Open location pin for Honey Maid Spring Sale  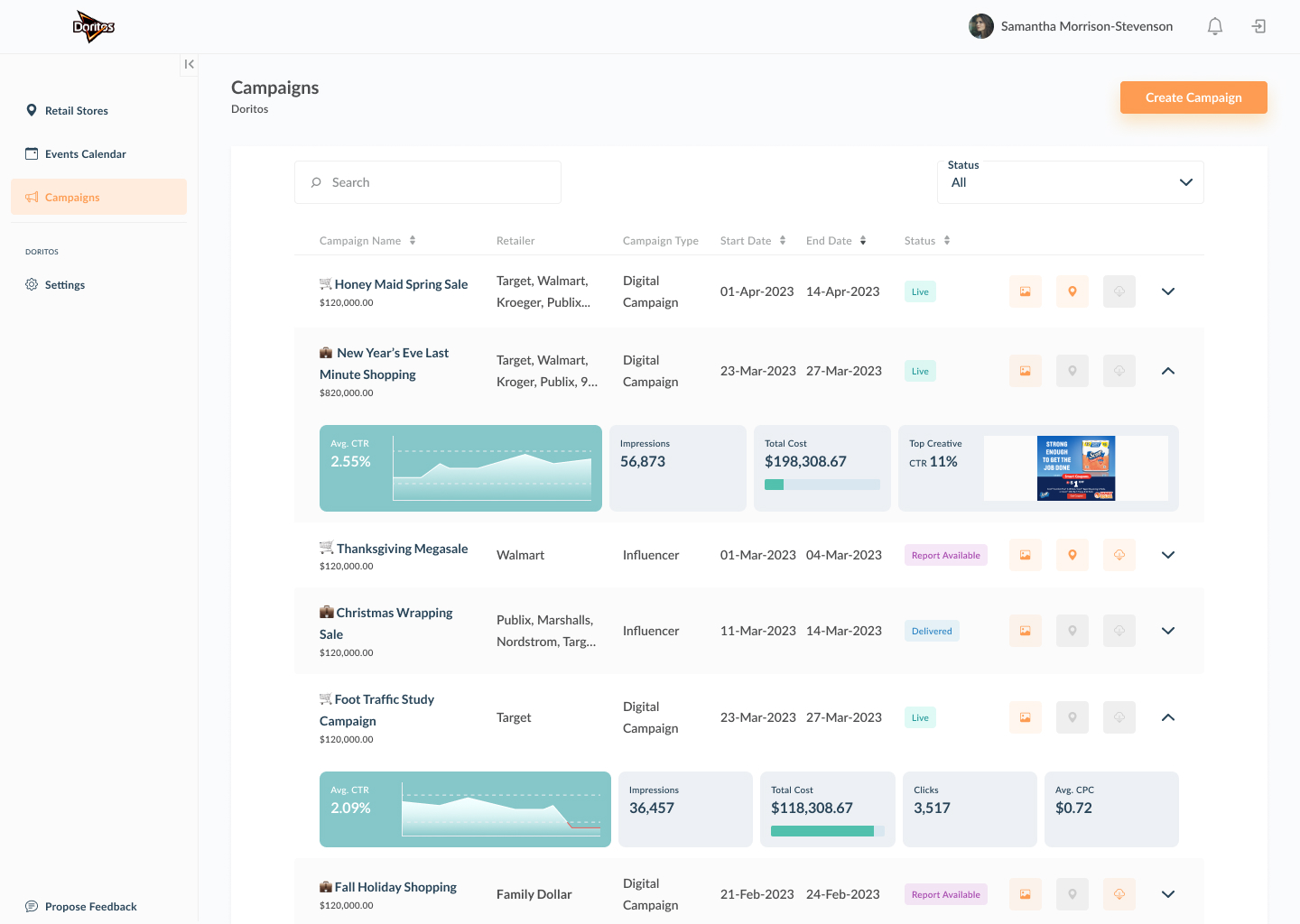click(x=1072, y=291)
